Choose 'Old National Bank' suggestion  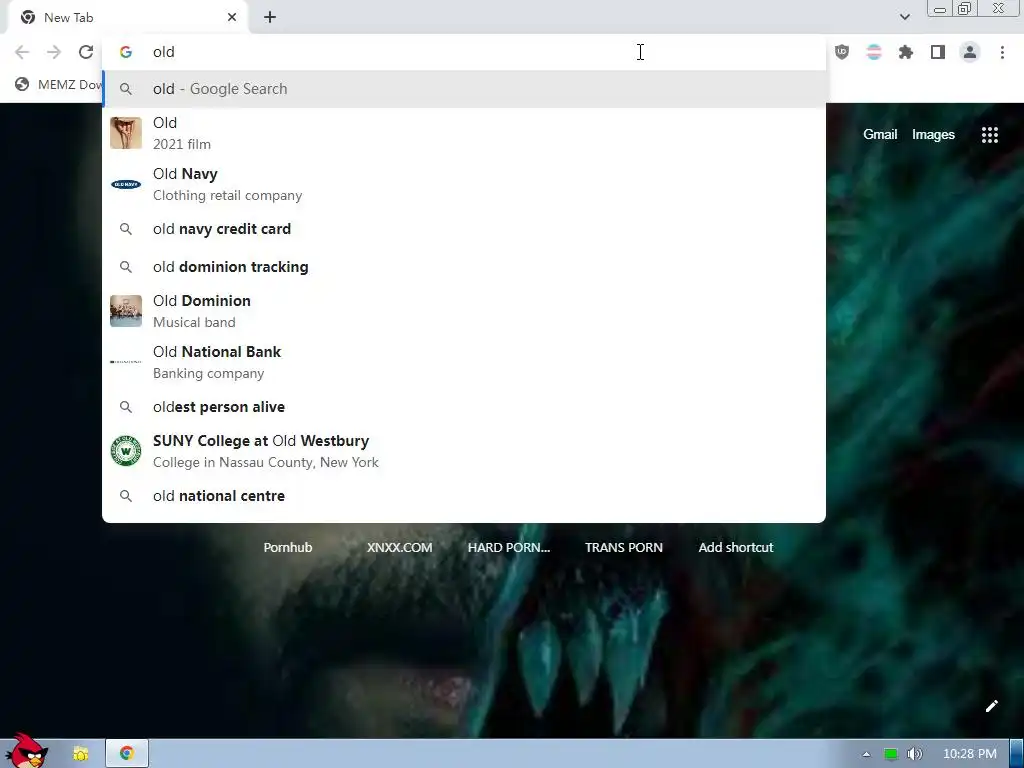pos(464,362)
